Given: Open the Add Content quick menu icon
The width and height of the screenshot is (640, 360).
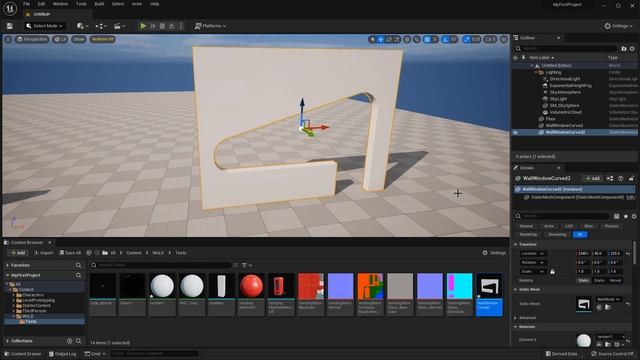Looking at the screenshot, I should click(82, 26).
